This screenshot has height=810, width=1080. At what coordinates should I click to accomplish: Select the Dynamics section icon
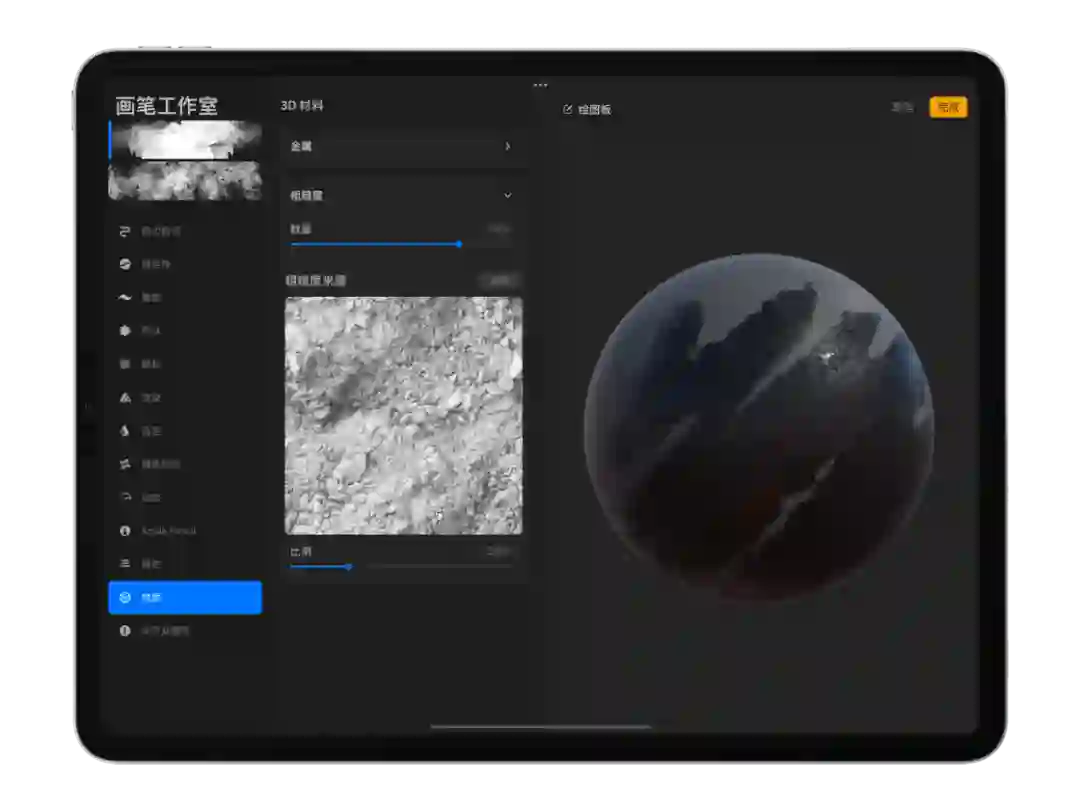(x=125, y=497)
